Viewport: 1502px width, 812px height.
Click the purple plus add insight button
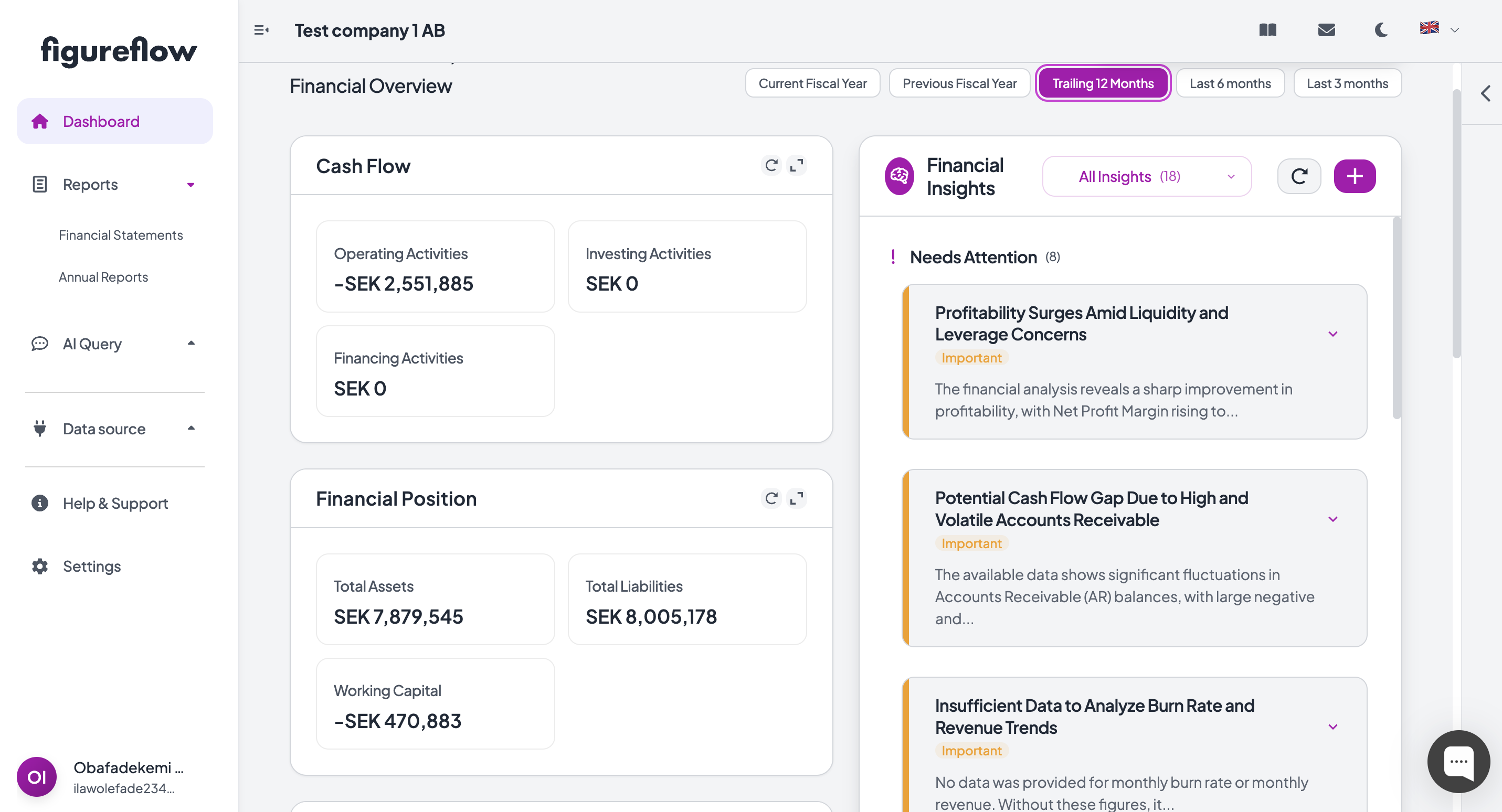point(1354,176)
